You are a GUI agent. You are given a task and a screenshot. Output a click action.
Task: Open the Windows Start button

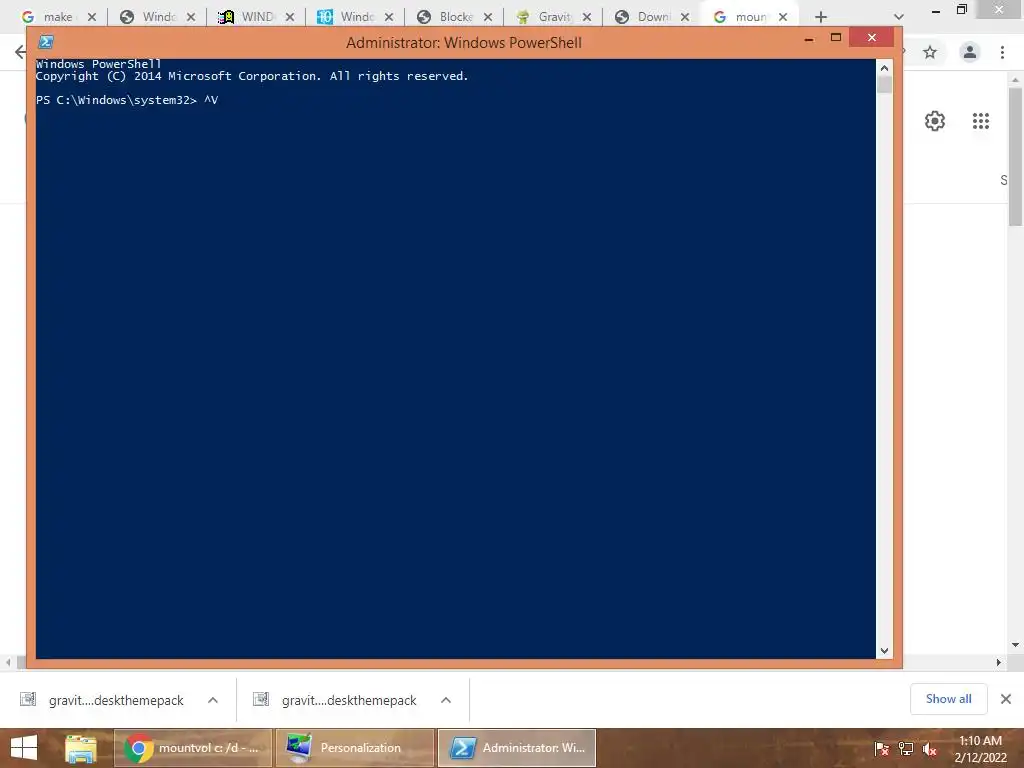pos(24,748)
